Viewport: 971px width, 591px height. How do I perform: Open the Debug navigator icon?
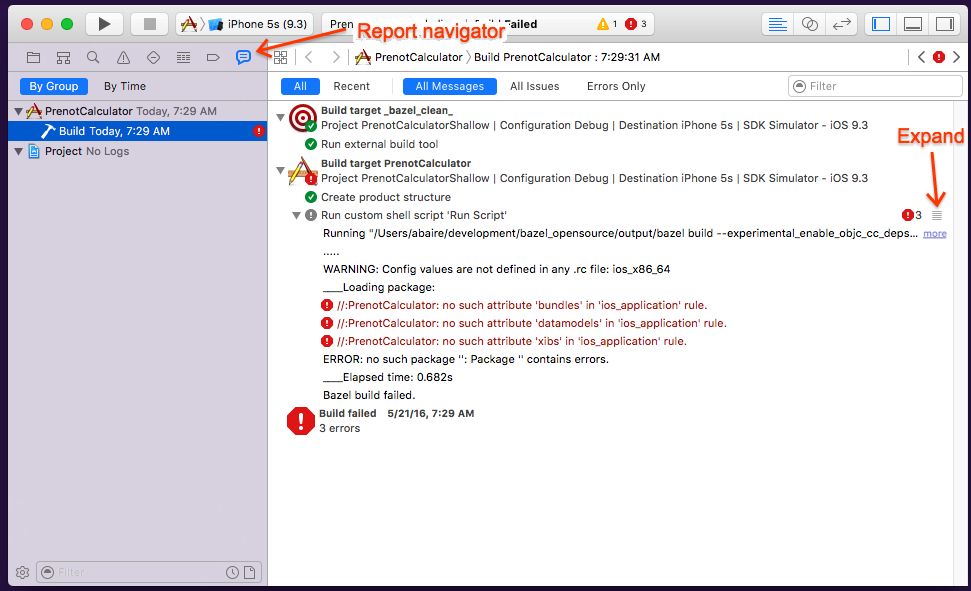click(183, 58)
